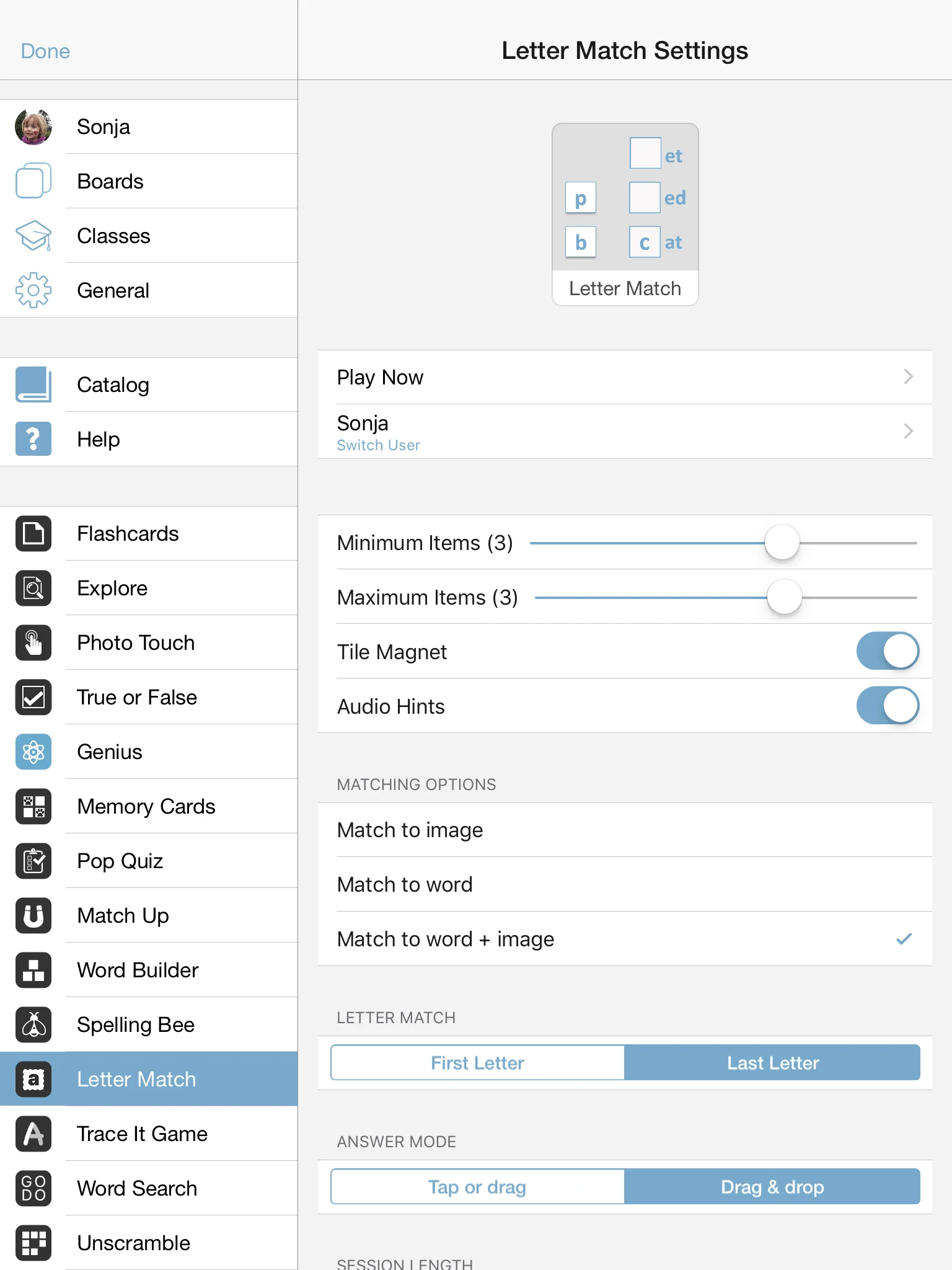Open Match Up settings label
The image size is (952, 1270).
[123, 915]
